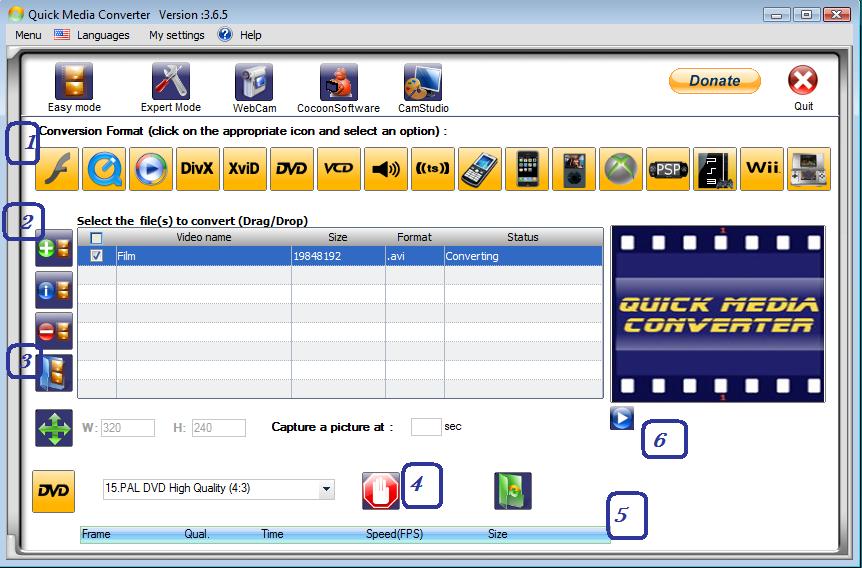Toggle the header select-all checkbox
Screen dimensions: 862x568
pos(96,238)
